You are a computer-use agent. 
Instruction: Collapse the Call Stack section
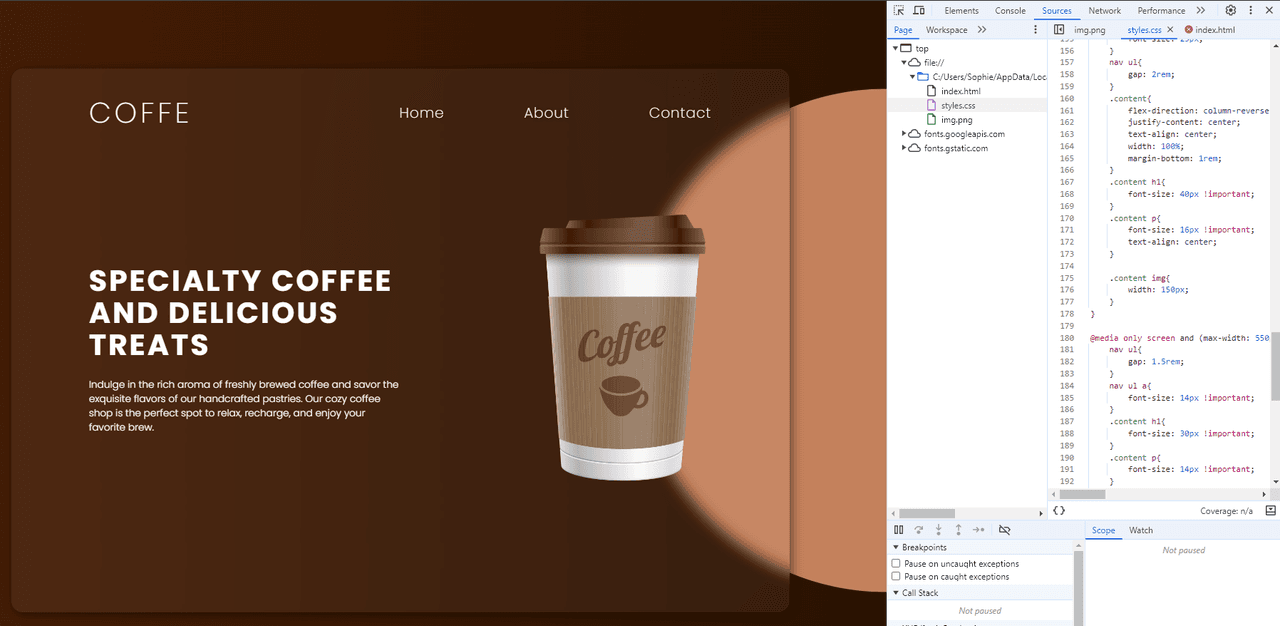[920, 593]
